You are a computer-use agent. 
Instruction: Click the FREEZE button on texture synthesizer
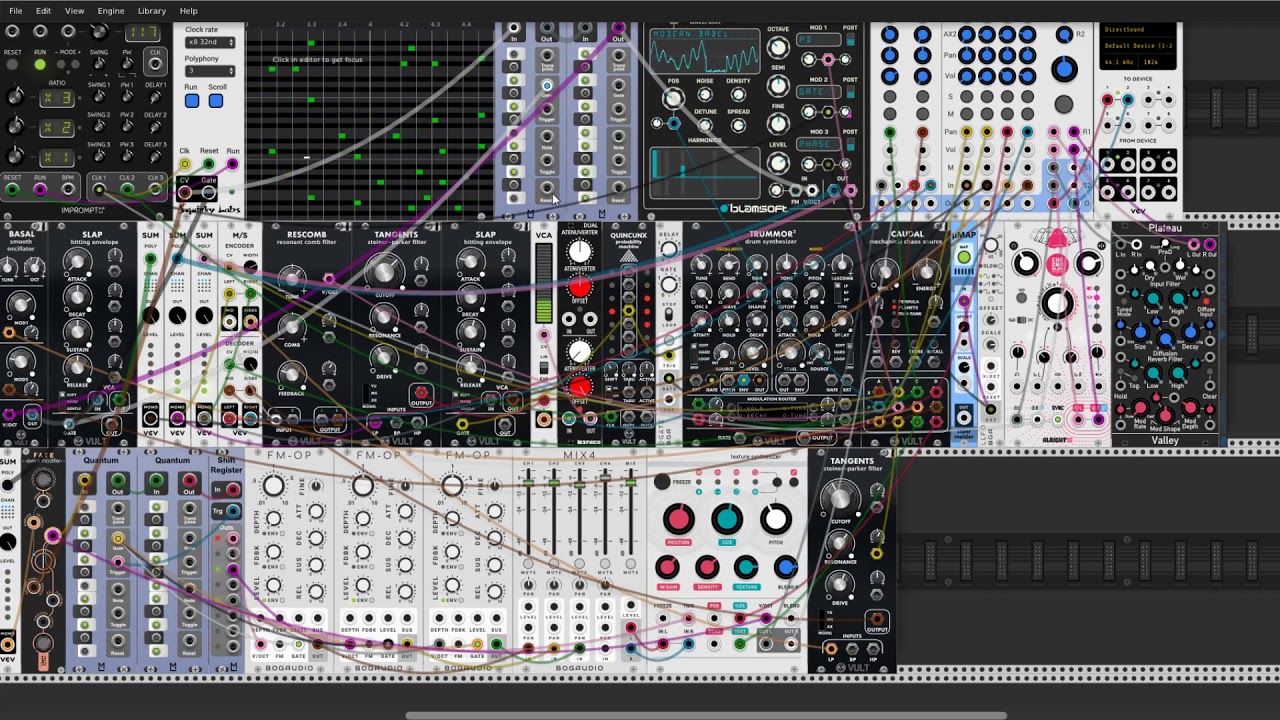pyautogui.click(x=662, y=482)
